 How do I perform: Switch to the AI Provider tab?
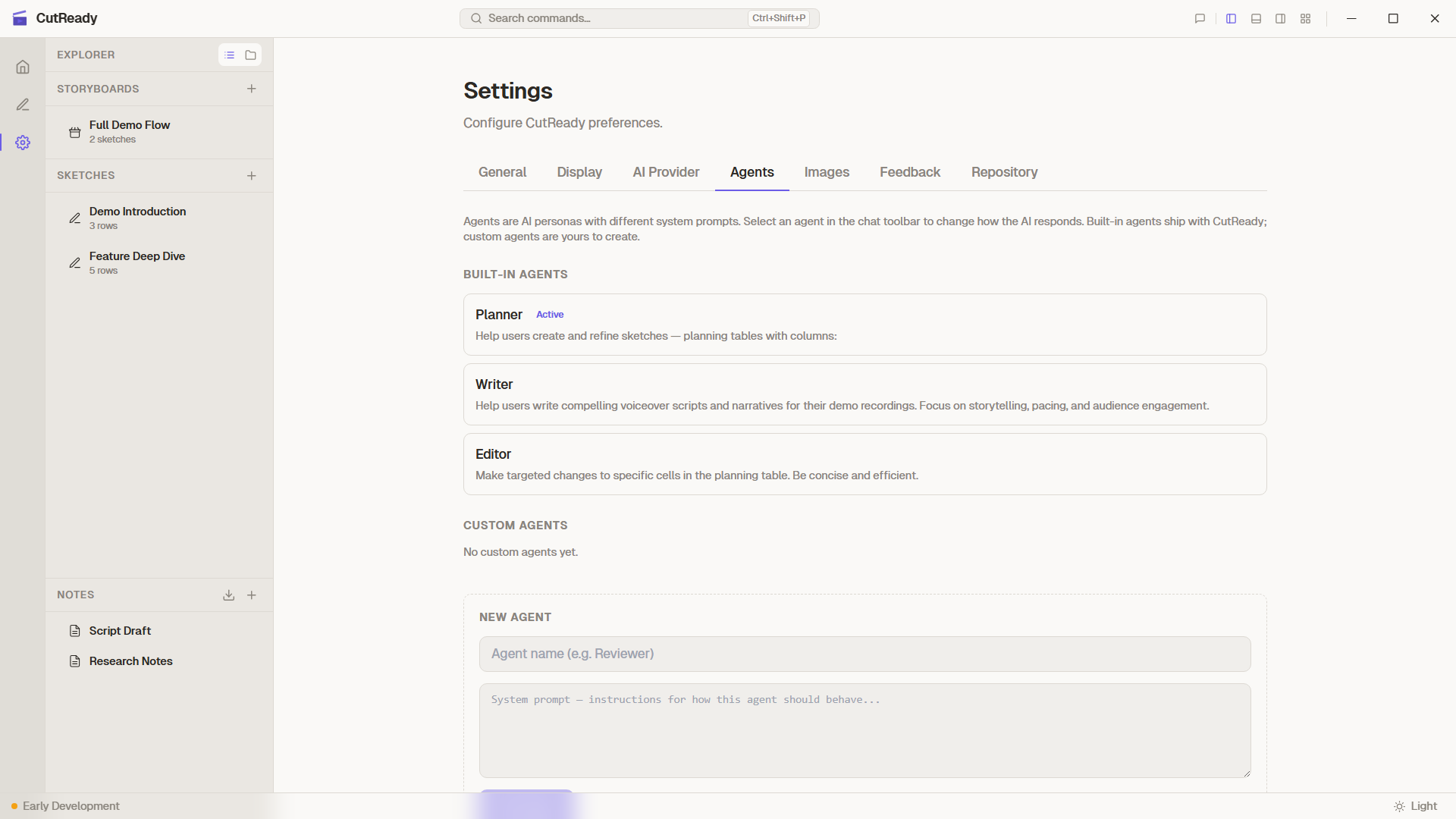[665, 172]
